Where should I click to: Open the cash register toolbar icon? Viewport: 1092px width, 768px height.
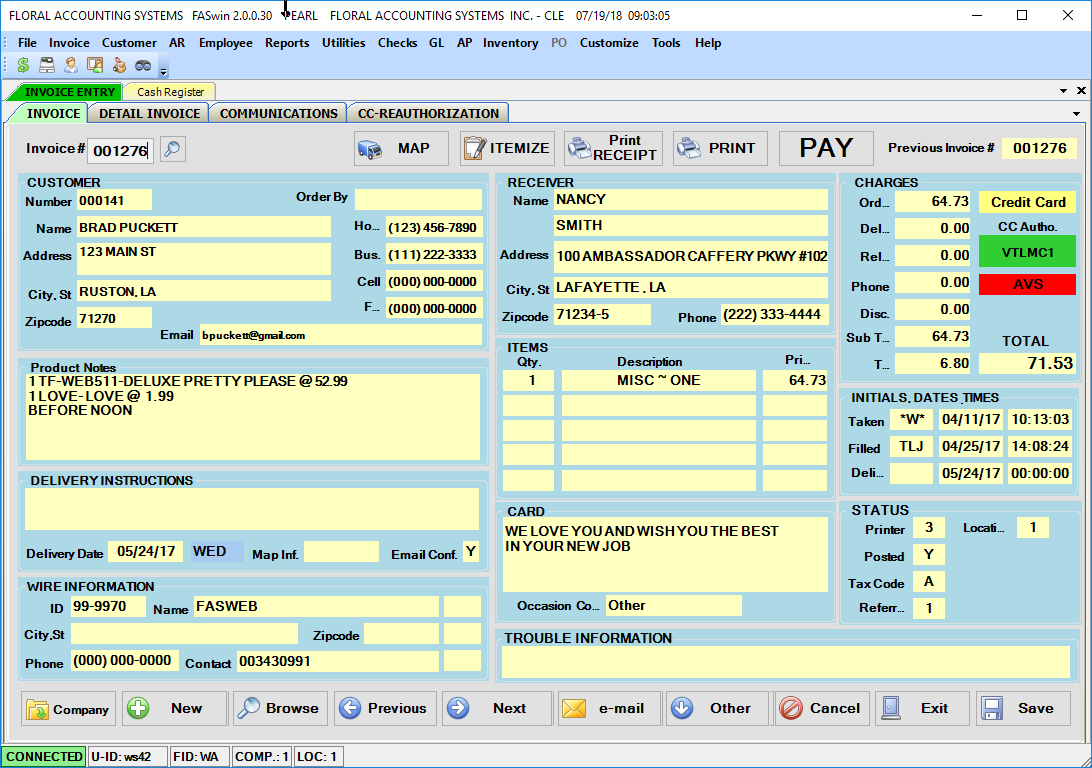[47, 65]
